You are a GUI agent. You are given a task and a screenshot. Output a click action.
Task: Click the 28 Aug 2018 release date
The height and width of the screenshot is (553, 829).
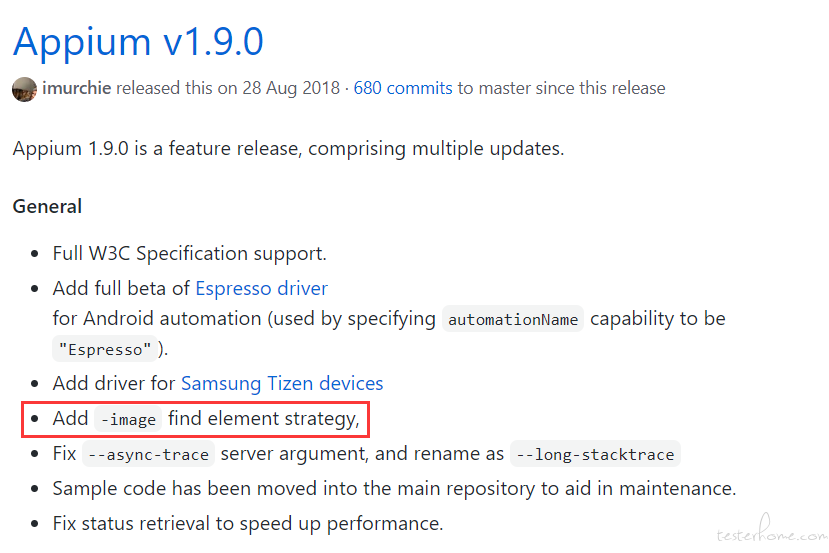coord(291,88)
